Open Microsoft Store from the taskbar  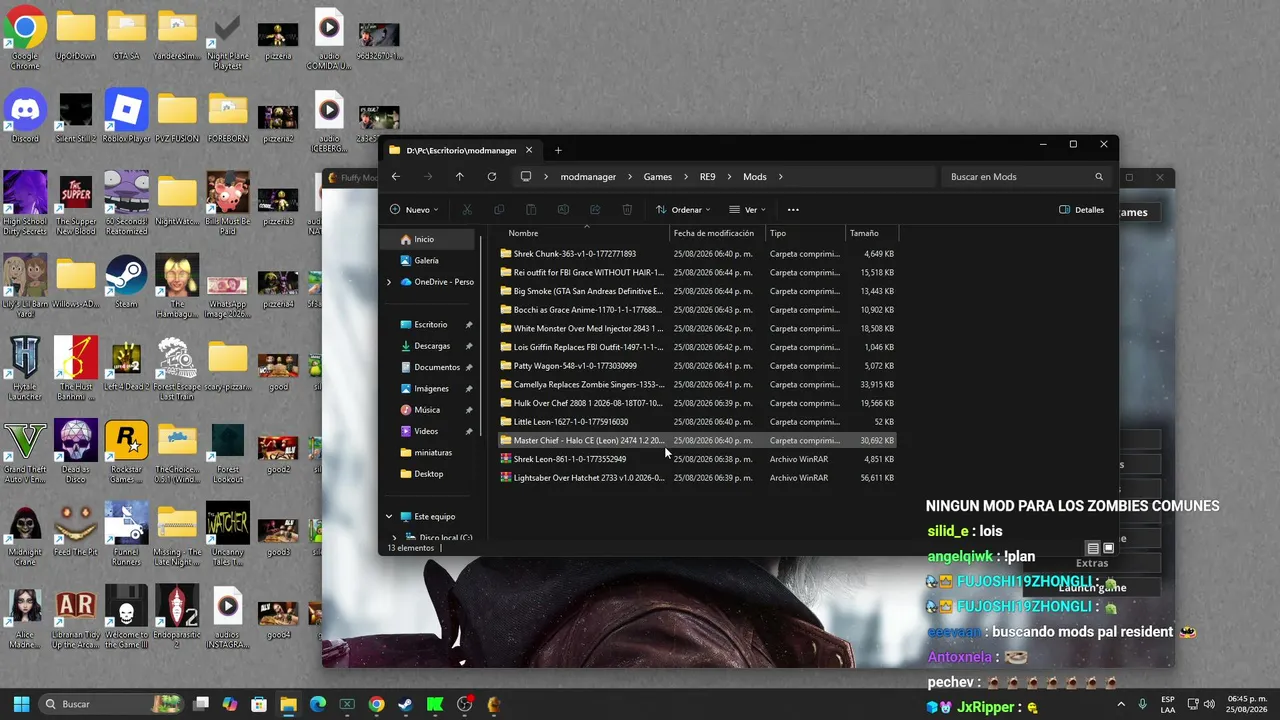coord(259,704)
